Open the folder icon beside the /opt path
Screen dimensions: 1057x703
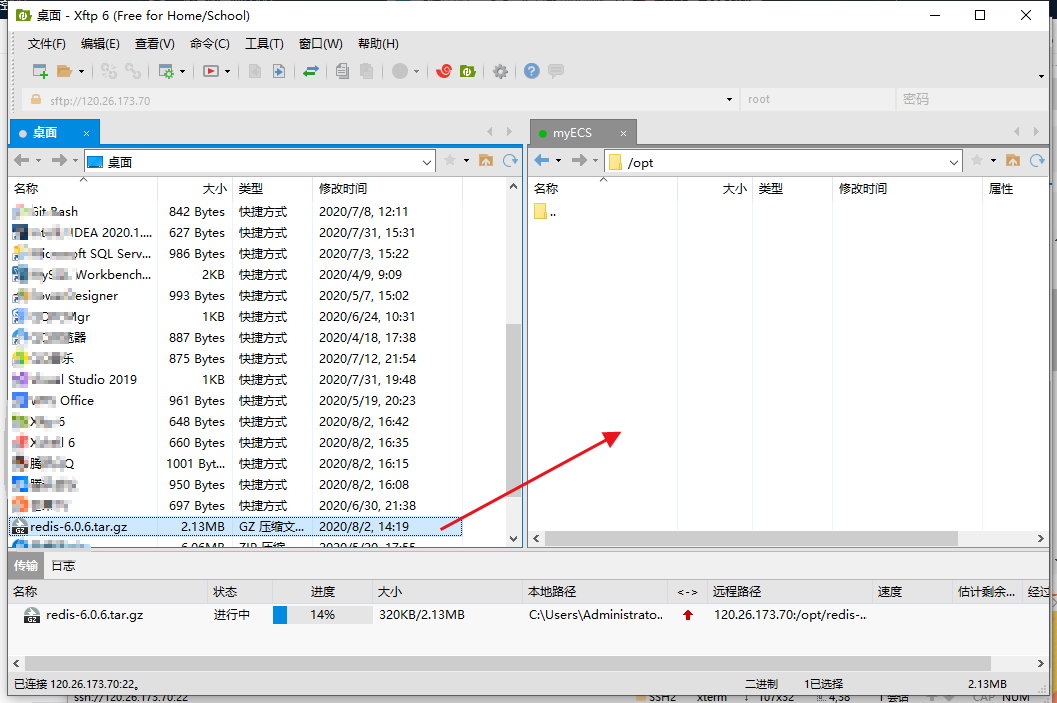click(616, 160)
